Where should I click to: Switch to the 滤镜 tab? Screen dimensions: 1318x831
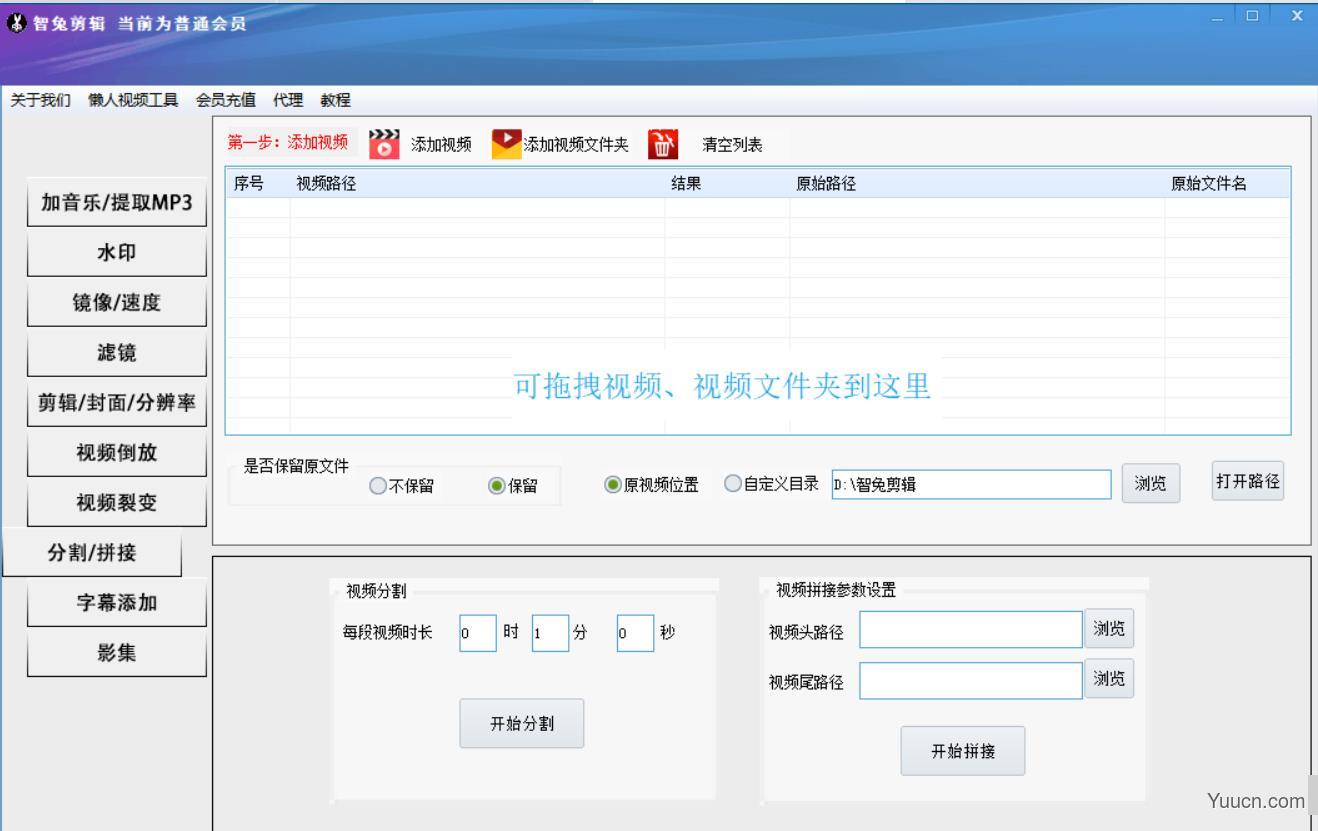click(116, 353)
